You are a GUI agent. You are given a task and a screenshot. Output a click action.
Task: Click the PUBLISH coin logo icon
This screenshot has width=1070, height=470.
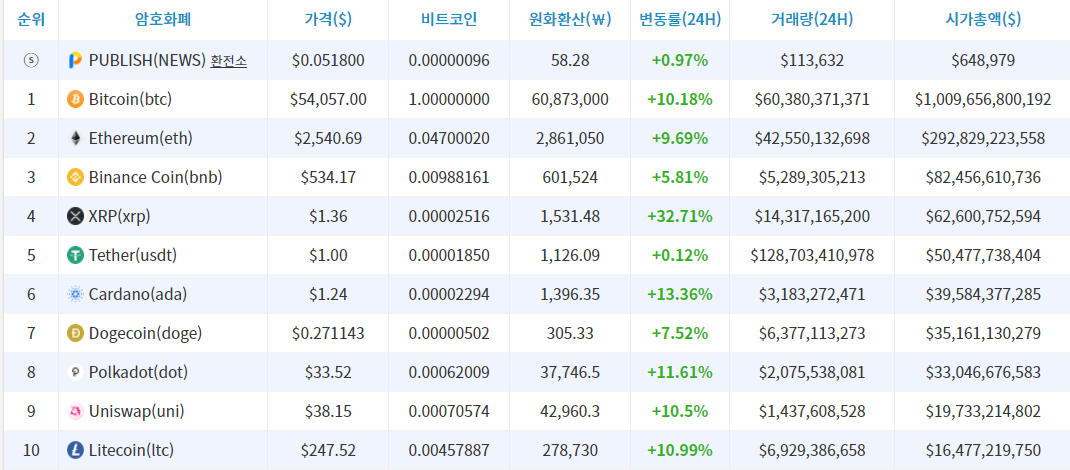pos(75,61)
